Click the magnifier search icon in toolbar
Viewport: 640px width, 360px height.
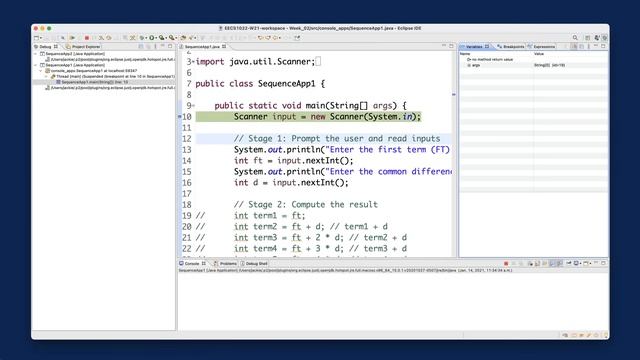[575, 38]
